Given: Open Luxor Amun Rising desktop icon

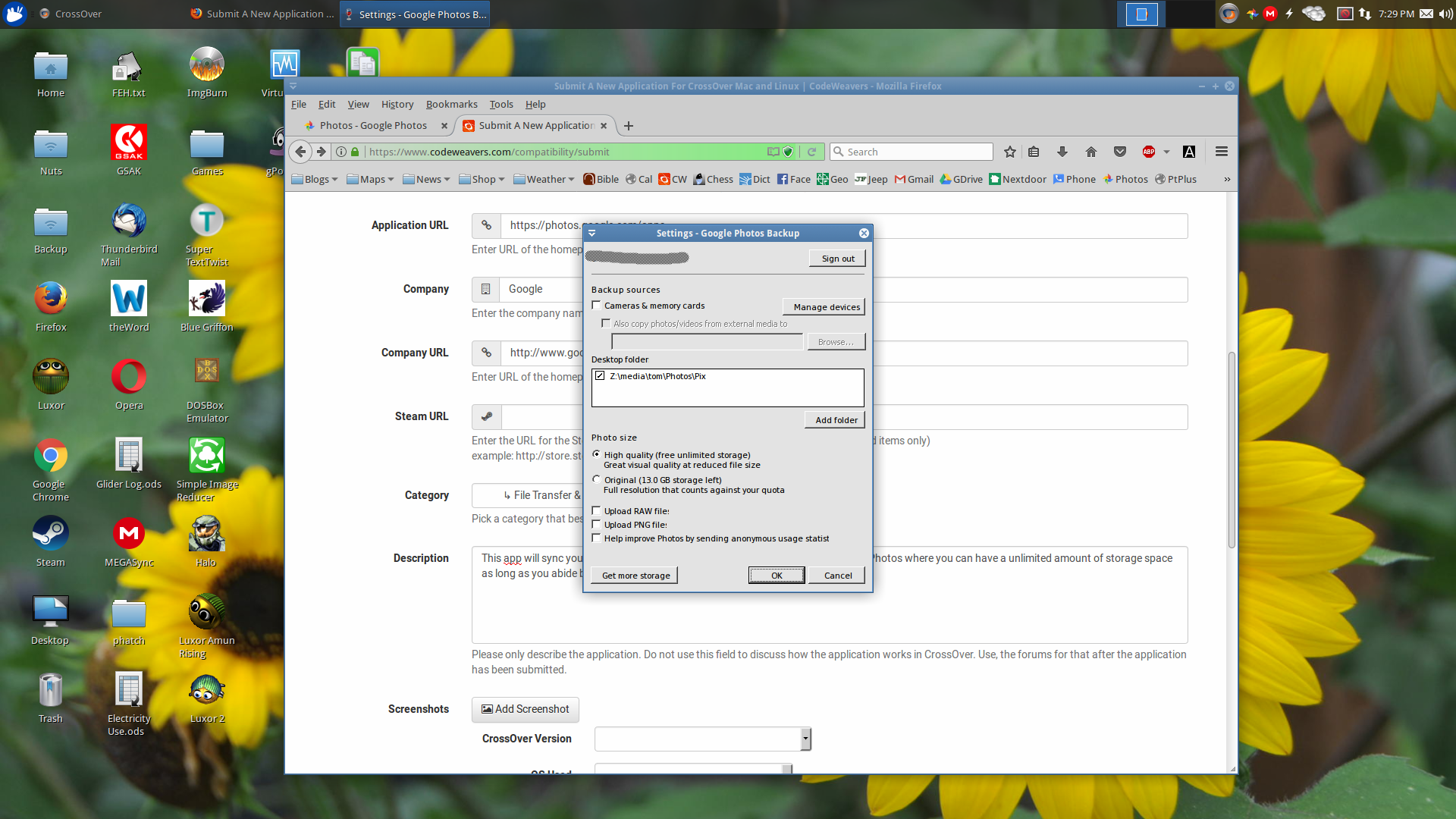Looking at the screenshot, I should [206, 626].
